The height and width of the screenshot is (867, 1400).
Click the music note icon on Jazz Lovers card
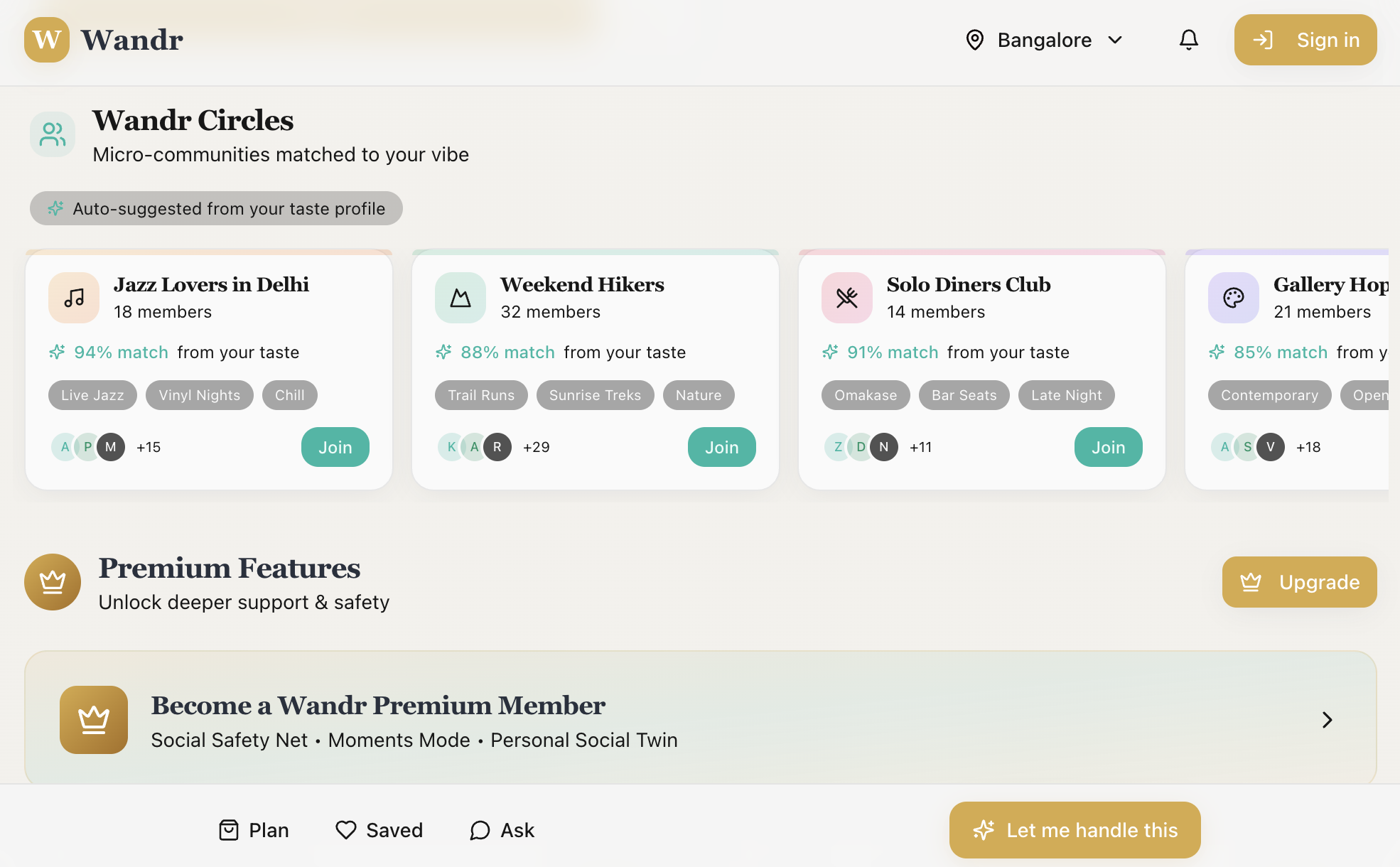click(74, 298)
